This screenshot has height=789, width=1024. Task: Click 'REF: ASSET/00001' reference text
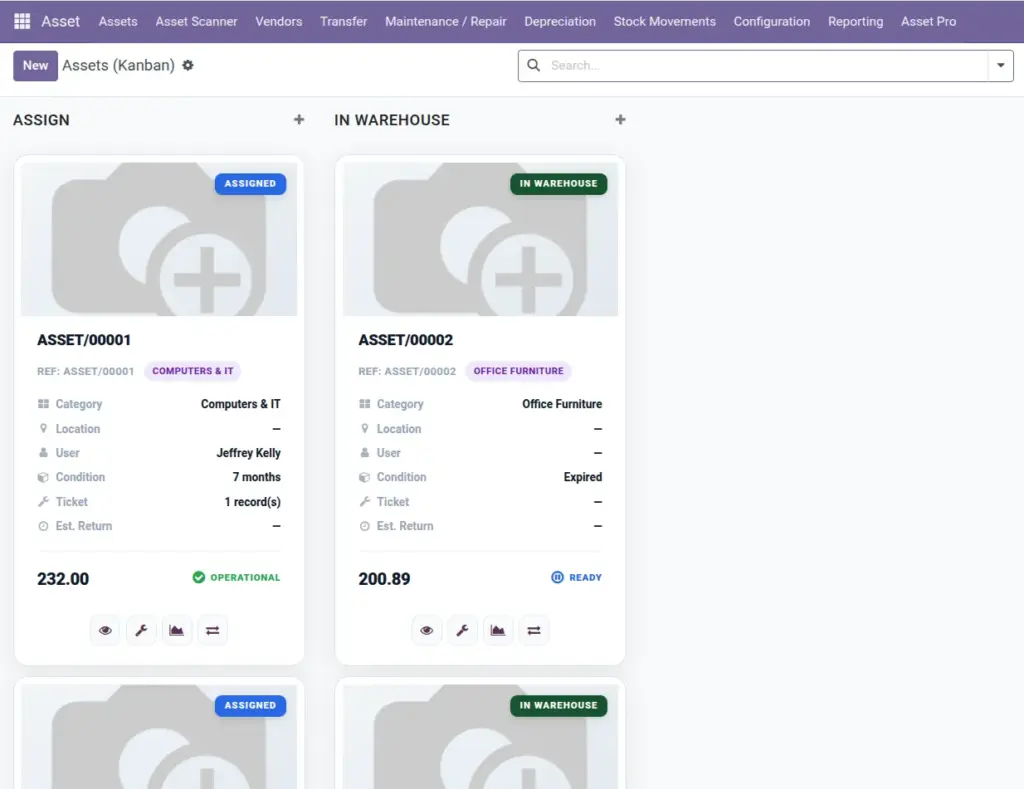click(86, 371)
